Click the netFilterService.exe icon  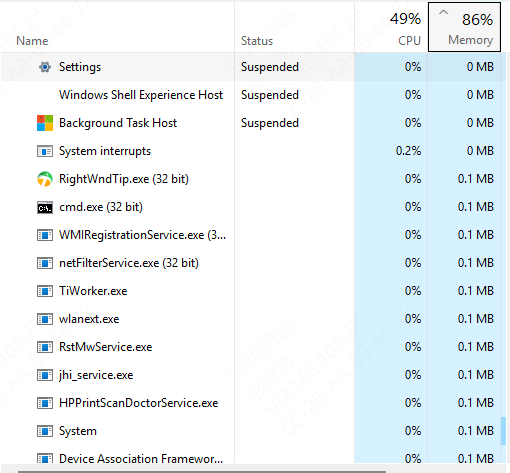pyautogui.click(x=45, y=263)
